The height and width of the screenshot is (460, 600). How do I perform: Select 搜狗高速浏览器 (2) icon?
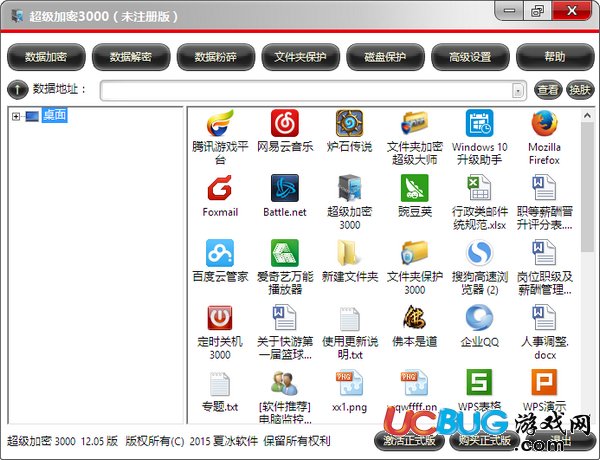(479, 253)
